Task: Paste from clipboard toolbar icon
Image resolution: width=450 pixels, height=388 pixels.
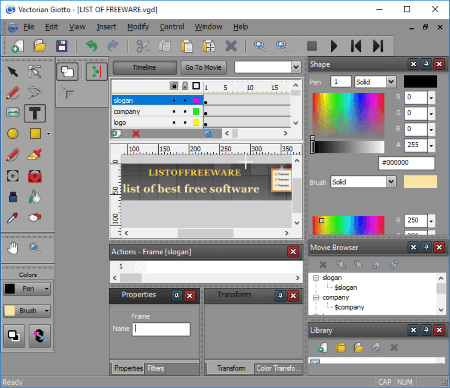Action: click(x=187, y=46)
